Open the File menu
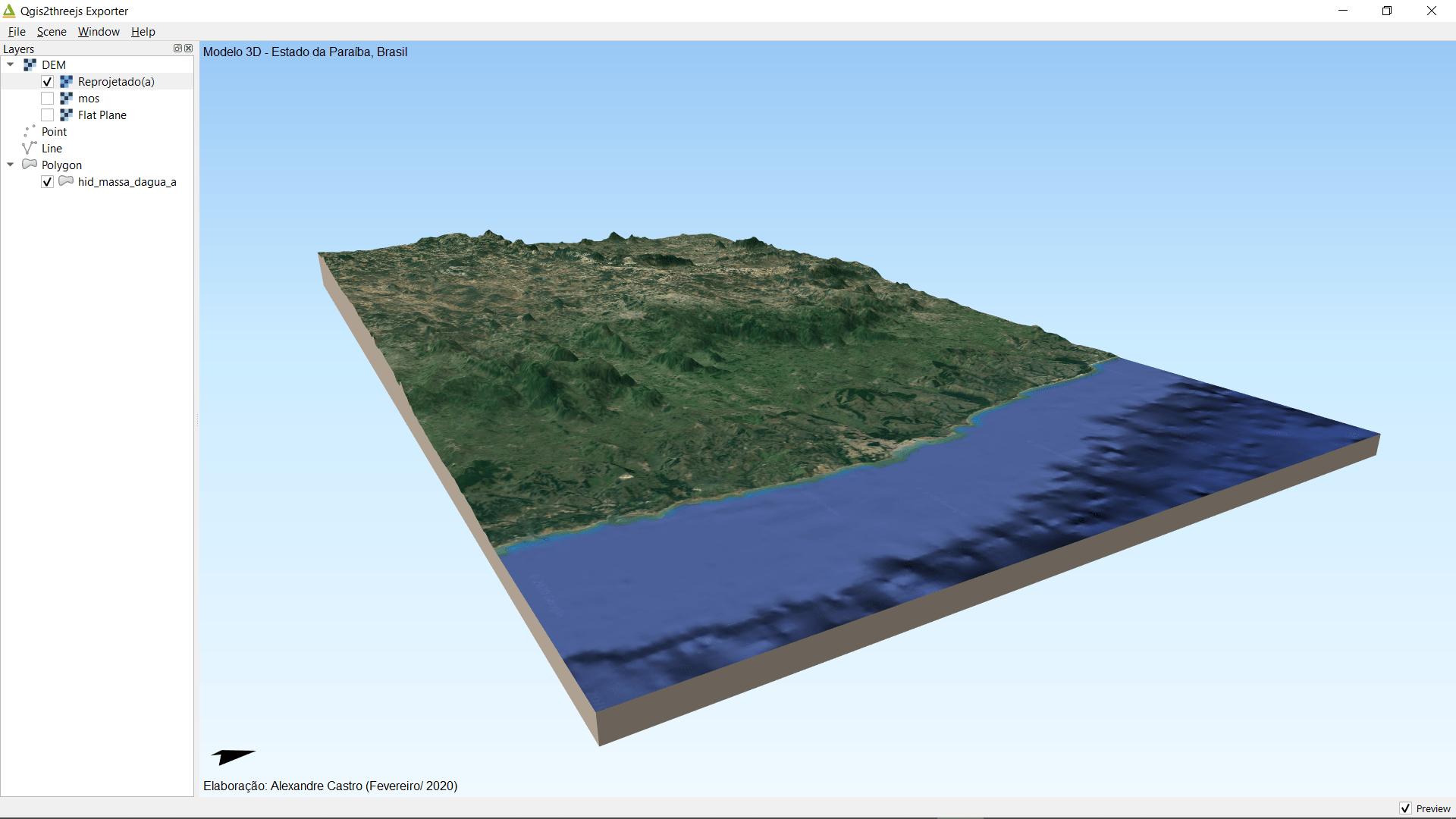 click(x=17, y=31)
